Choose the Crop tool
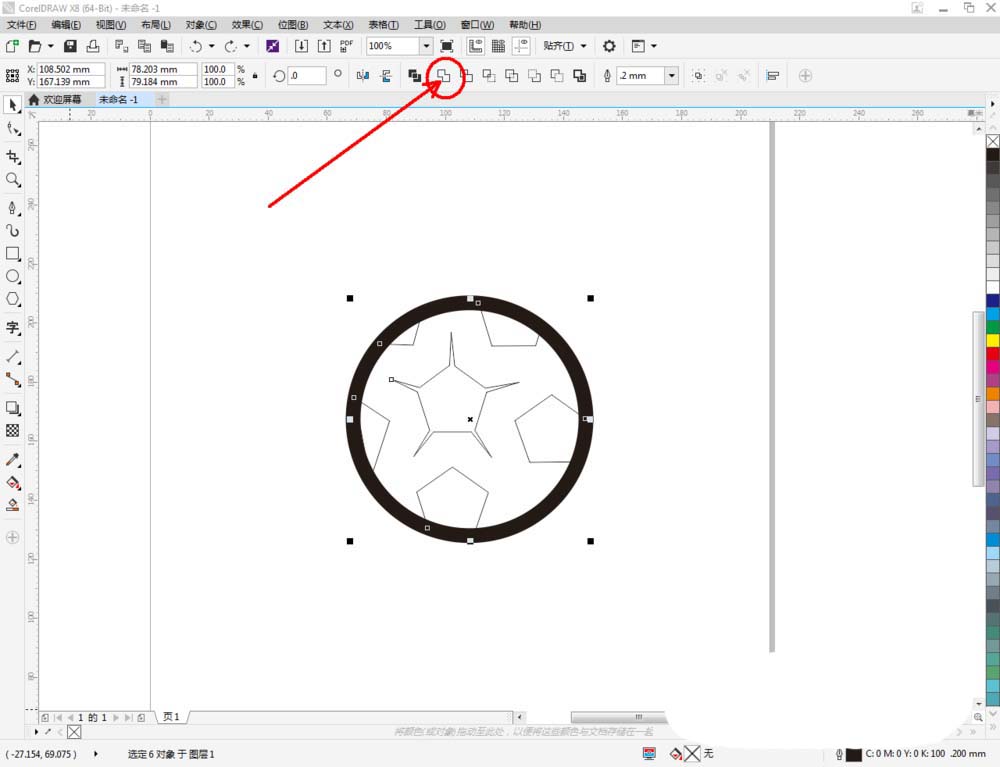 tap(12, 156)
